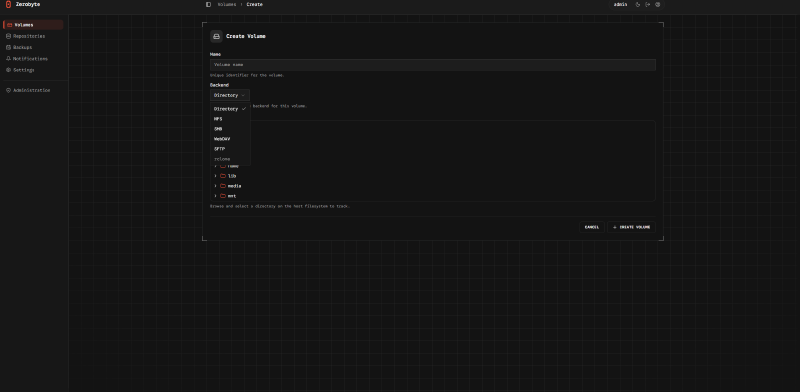Open Settings in the sidebar

coord(33,70)
